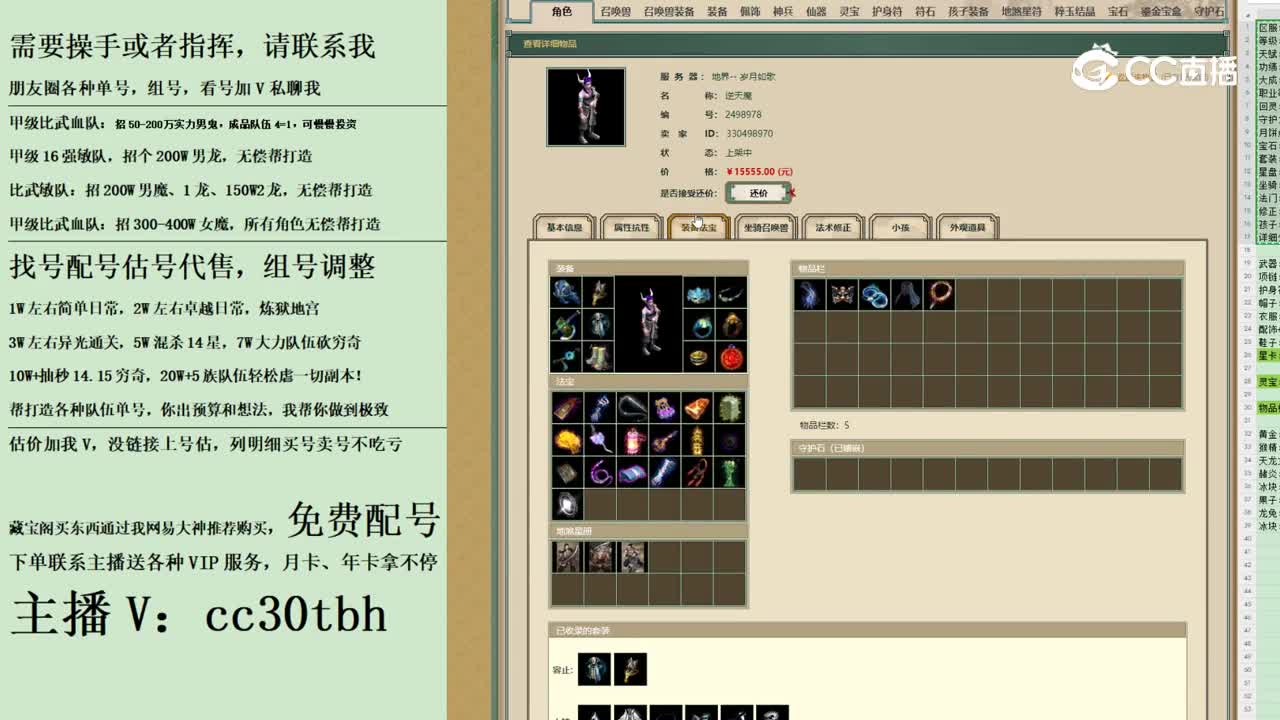Open the 护身符 tab

click(x=887, y=12)
